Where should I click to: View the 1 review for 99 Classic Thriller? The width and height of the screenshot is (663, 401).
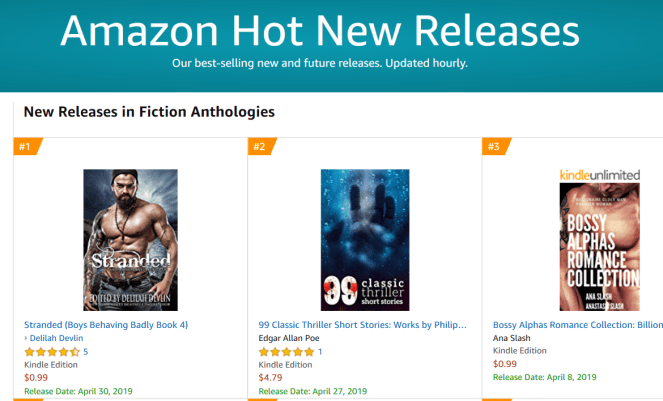320,352
